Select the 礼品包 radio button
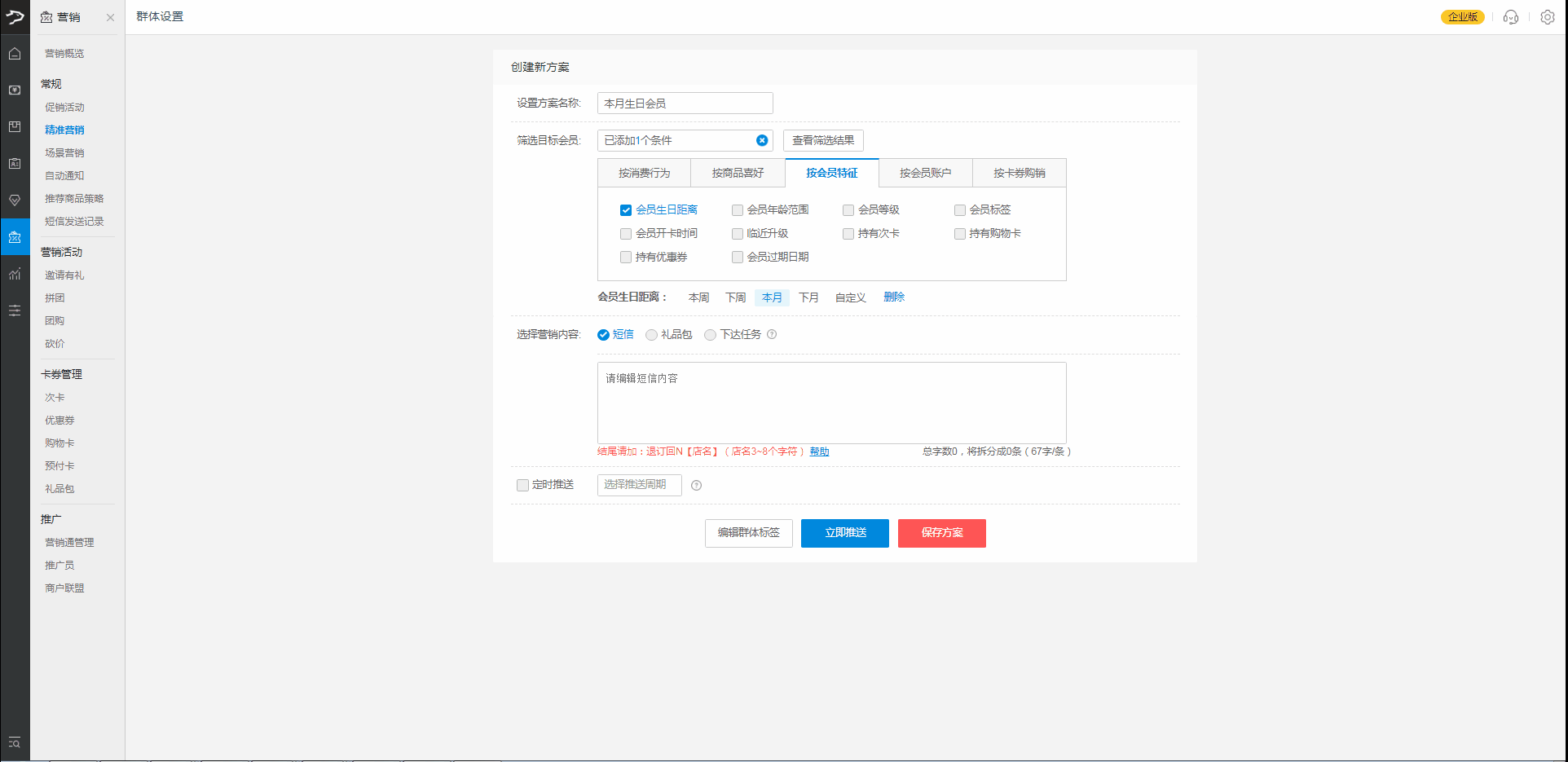Image resolution: width=1568 pixels, height=762 pixels. [651, 335]
